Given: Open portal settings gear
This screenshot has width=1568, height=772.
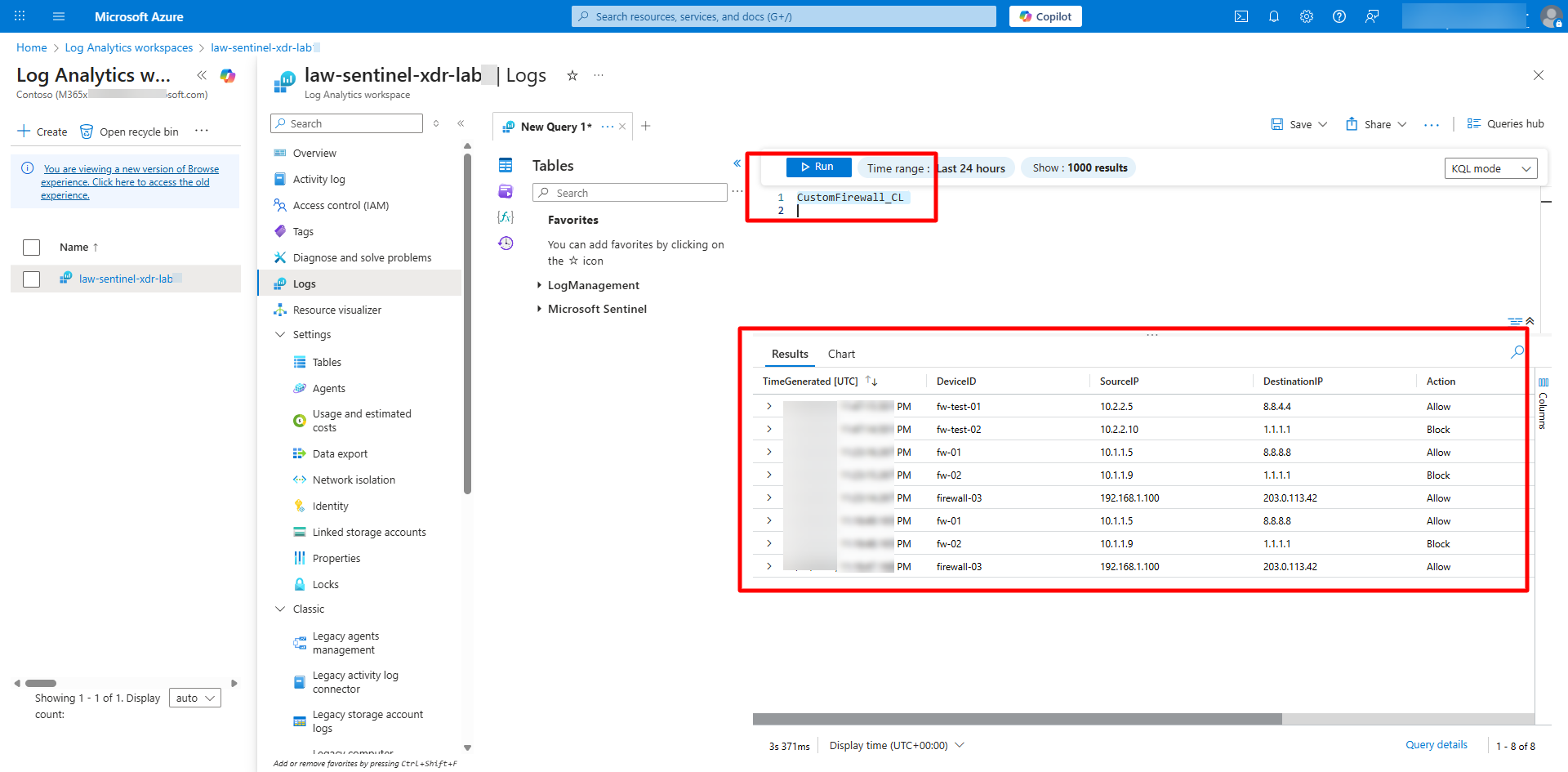Looking at the screenshot, I should [x=1307, y=16].
